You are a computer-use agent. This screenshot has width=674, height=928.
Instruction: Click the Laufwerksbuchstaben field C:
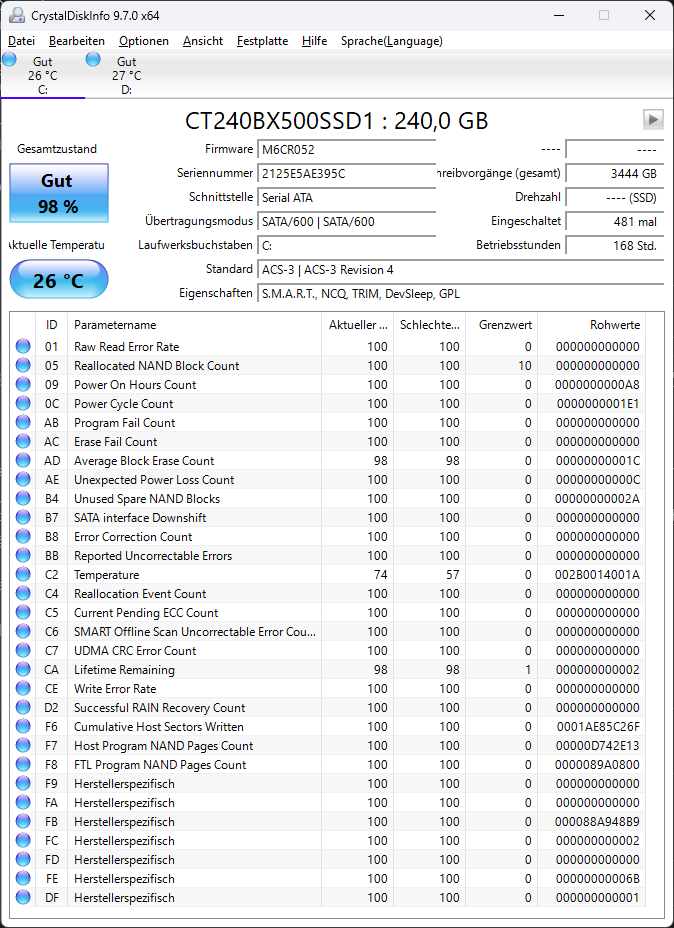tap(347, 246)
